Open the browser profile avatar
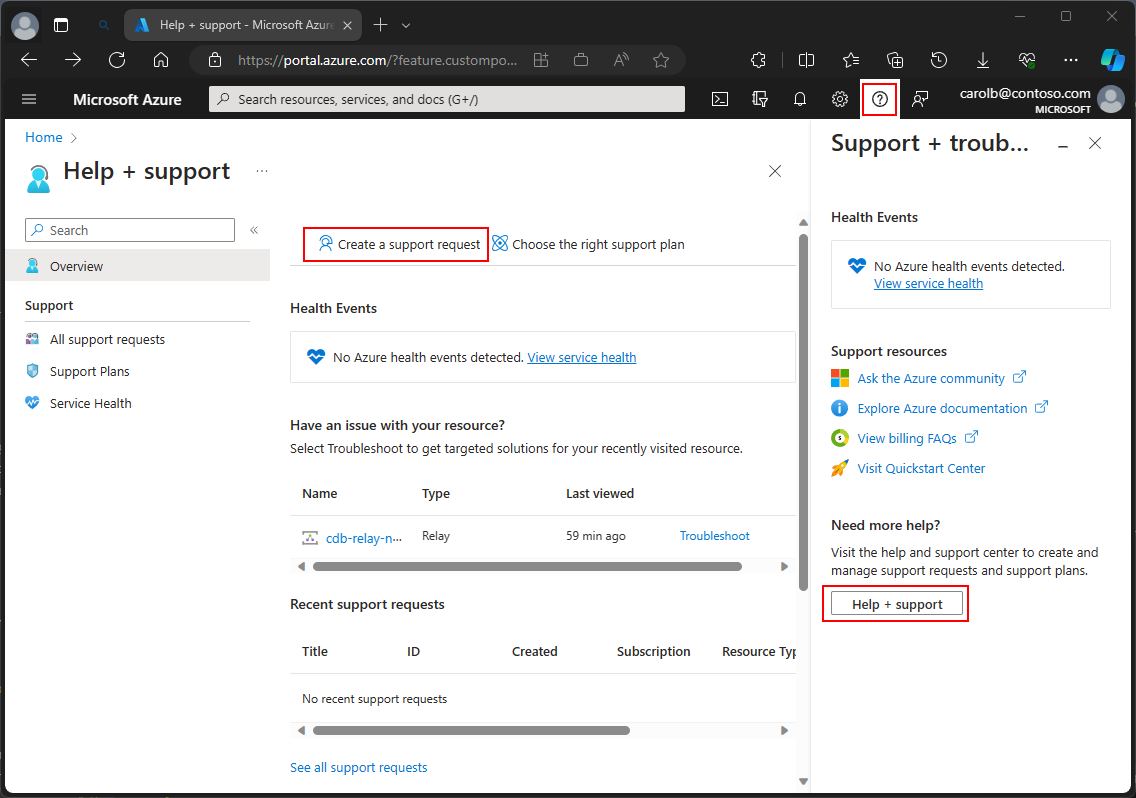The height and width of the screenshot is (798, 1136). pos(25,25)
